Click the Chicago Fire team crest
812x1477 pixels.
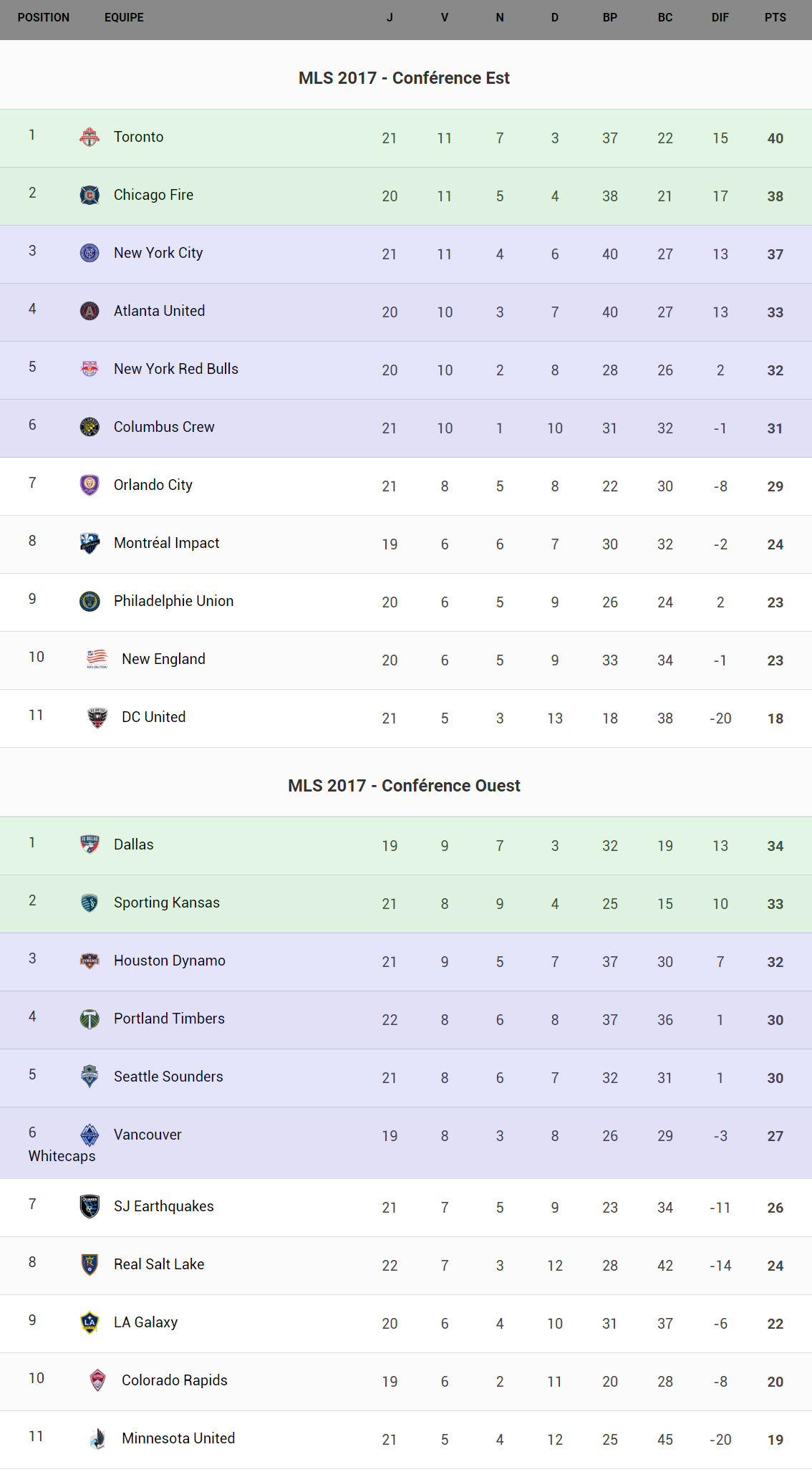pyautogui.click(x=90, y=195)
